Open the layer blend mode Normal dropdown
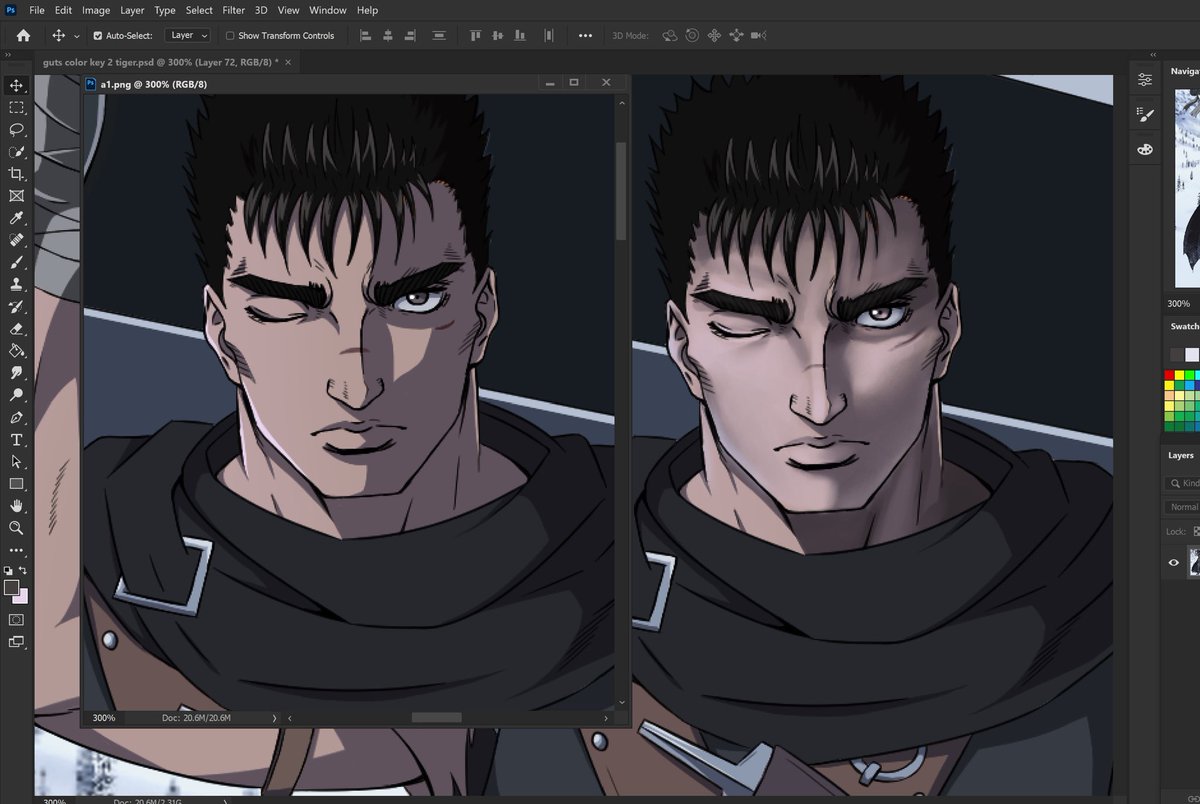 pyautogui.click(x=1185, y=507)
